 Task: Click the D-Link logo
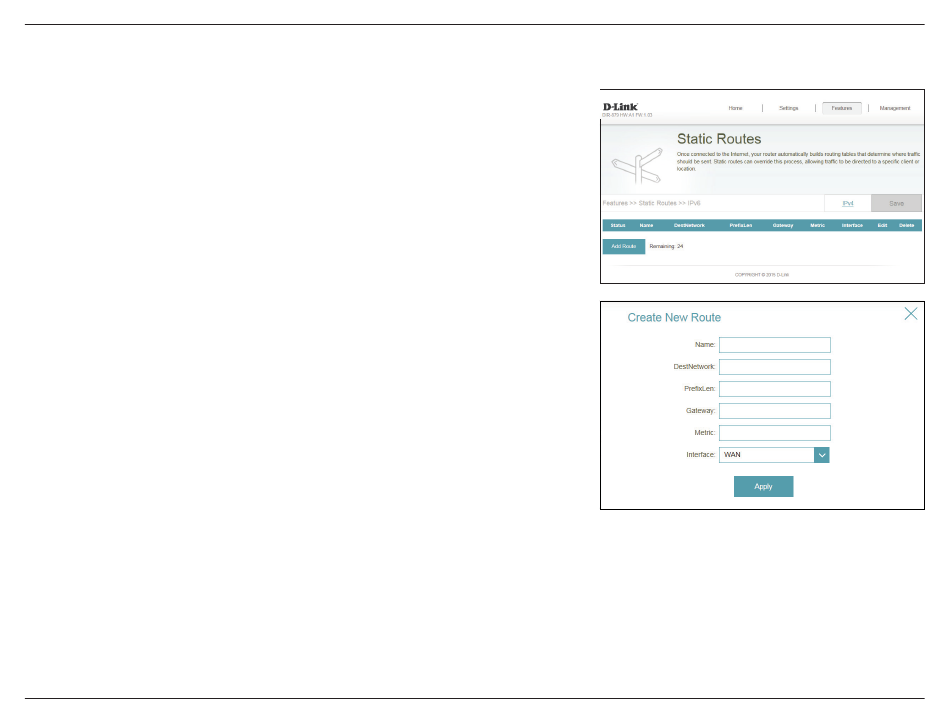click(x=620, y=107)
